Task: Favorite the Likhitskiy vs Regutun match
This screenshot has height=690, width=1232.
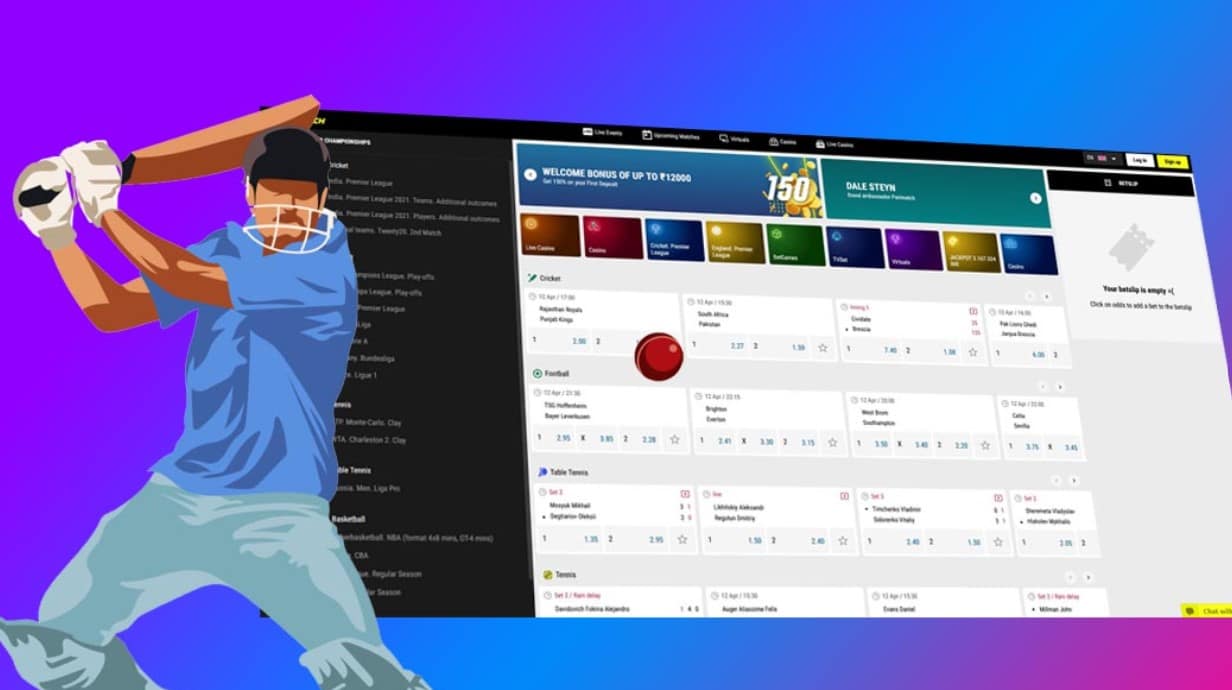Action: pyautogui.click(x=843, y=541)
